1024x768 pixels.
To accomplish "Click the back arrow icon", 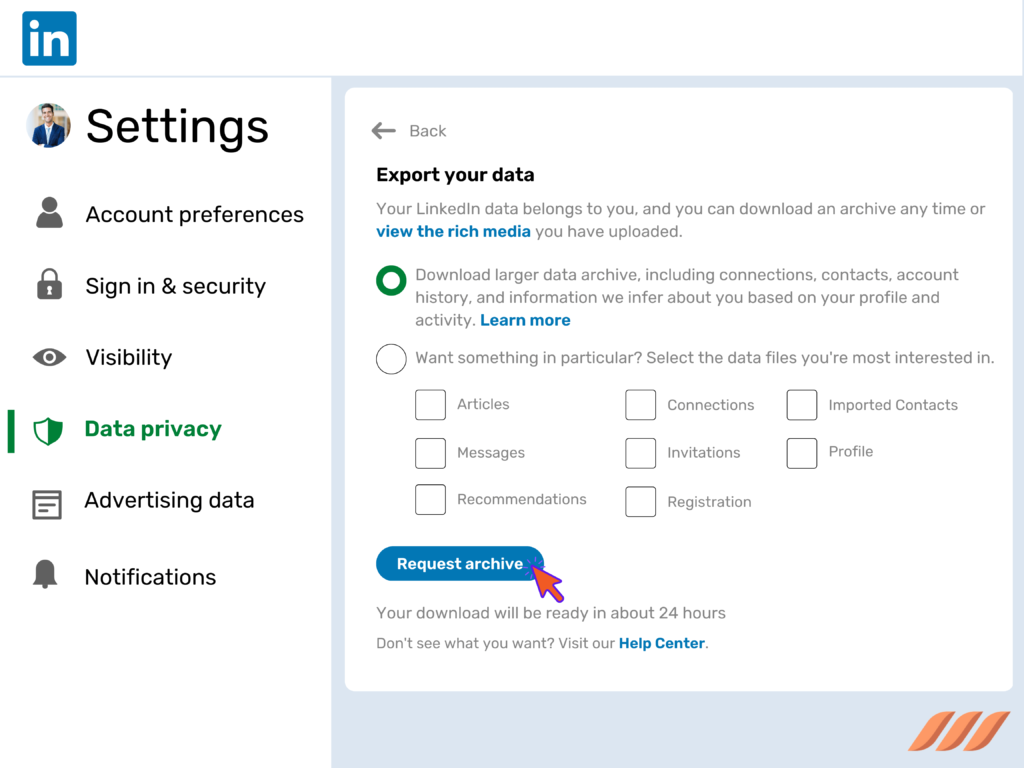I will pos(383,130).
